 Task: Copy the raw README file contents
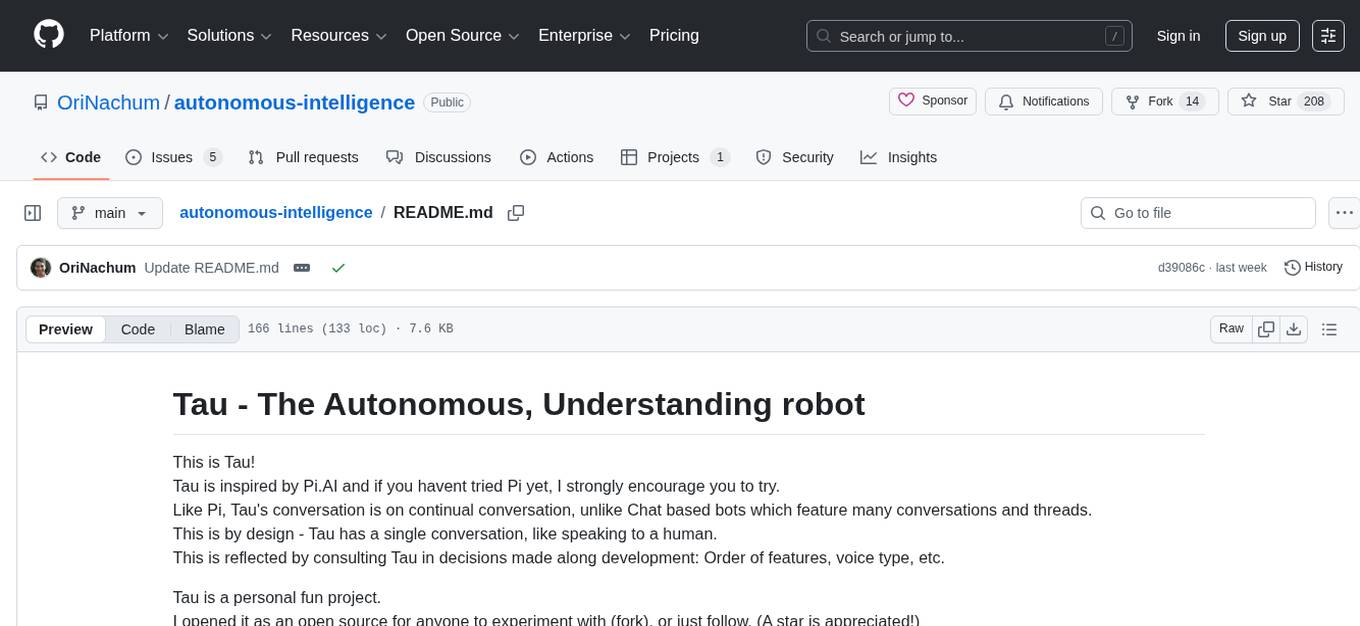click(1266, 328)
